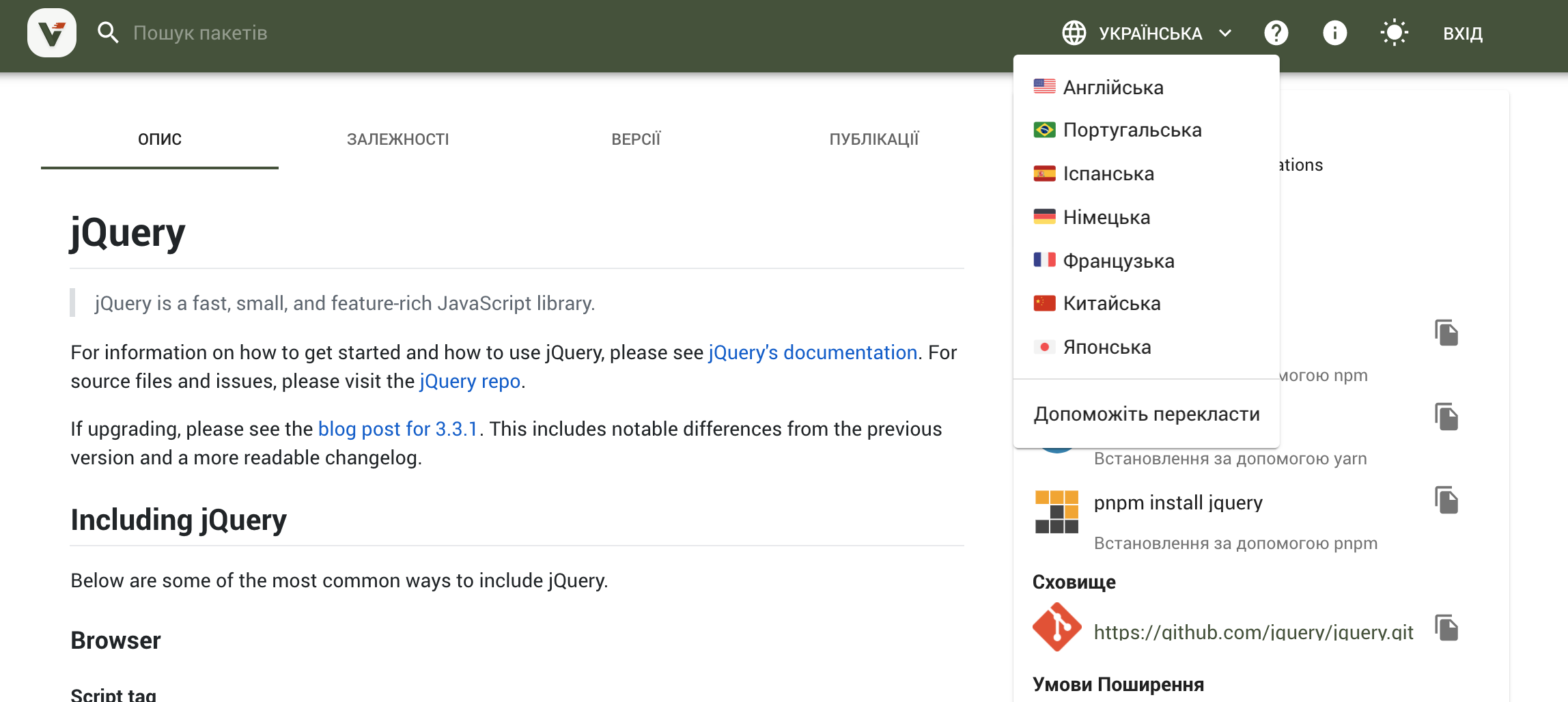Click the Spain flag icon
Screen dimensions: 1568x702
1044,173
